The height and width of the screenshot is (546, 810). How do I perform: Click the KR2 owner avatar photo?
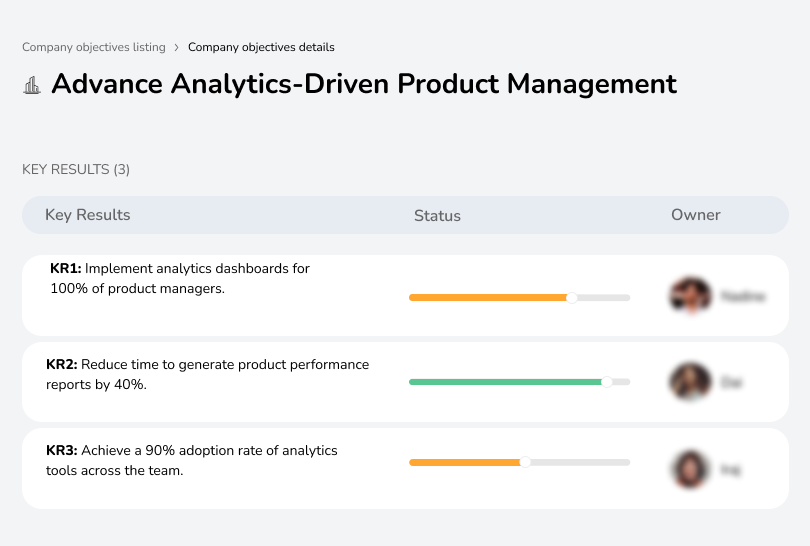[690, 382]
